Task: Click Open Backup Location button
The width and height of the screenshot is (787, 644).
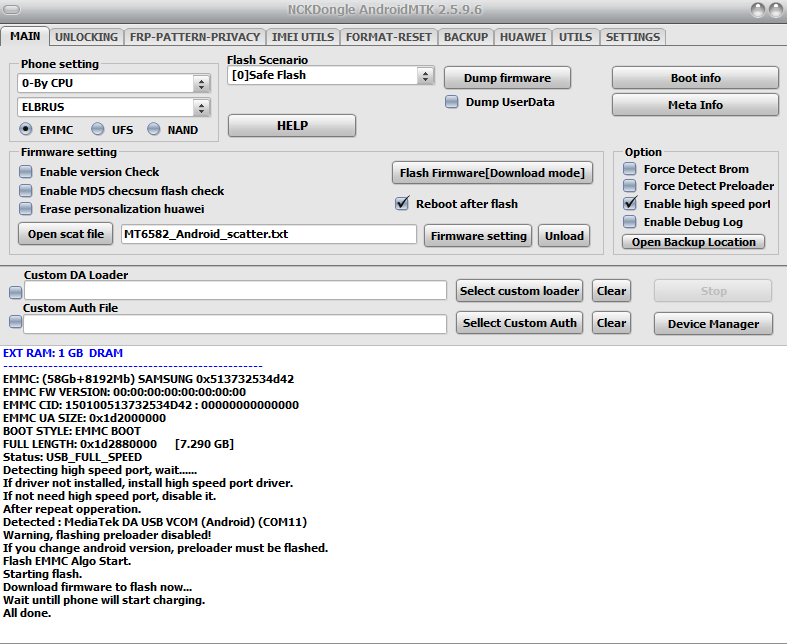Action: [x=693, y=242]
